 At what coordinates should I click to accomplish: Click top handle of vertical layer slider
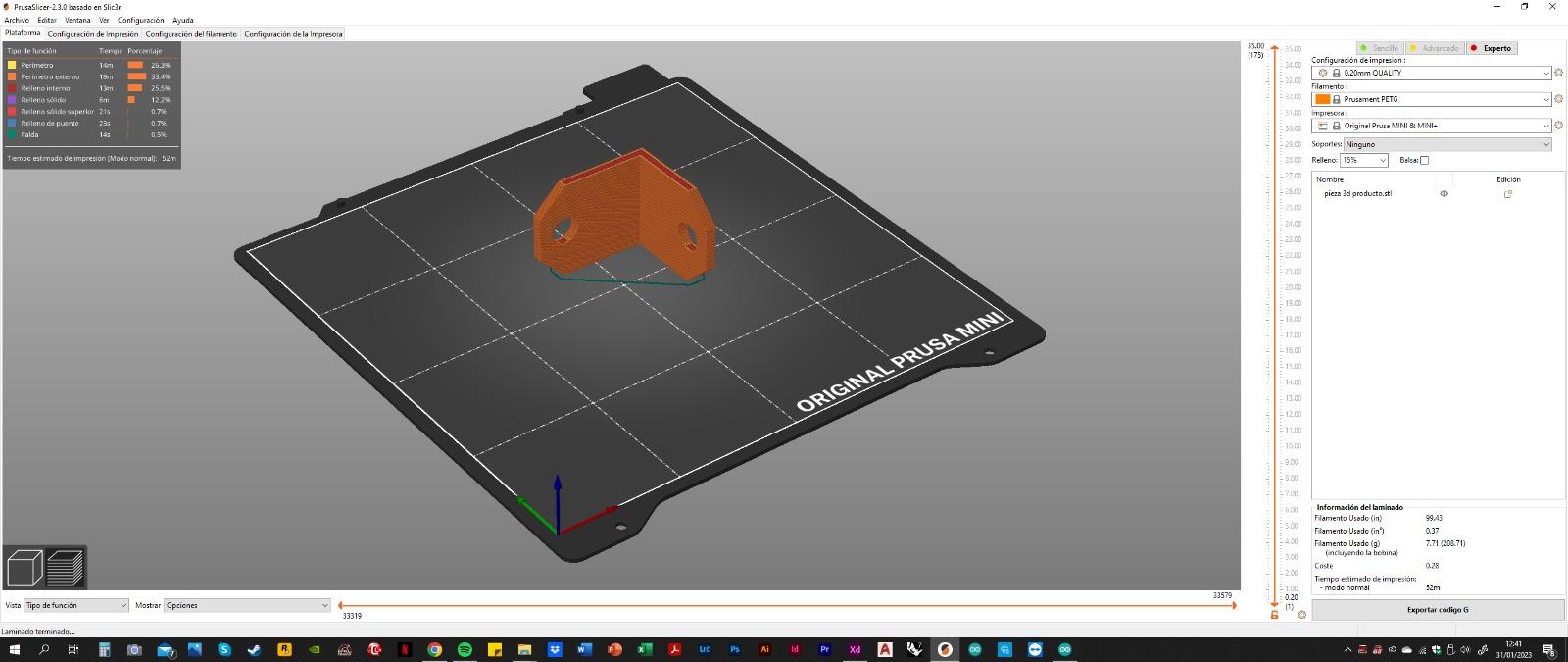(x=1275, y=48)
